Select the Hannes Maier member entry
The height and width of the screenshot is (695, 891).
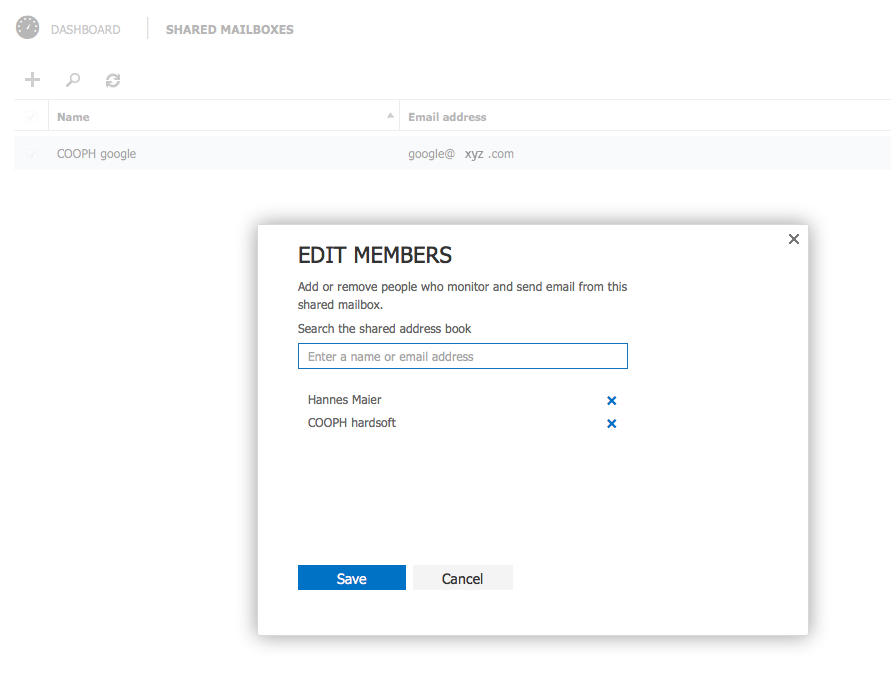click(x=344, y=399)
